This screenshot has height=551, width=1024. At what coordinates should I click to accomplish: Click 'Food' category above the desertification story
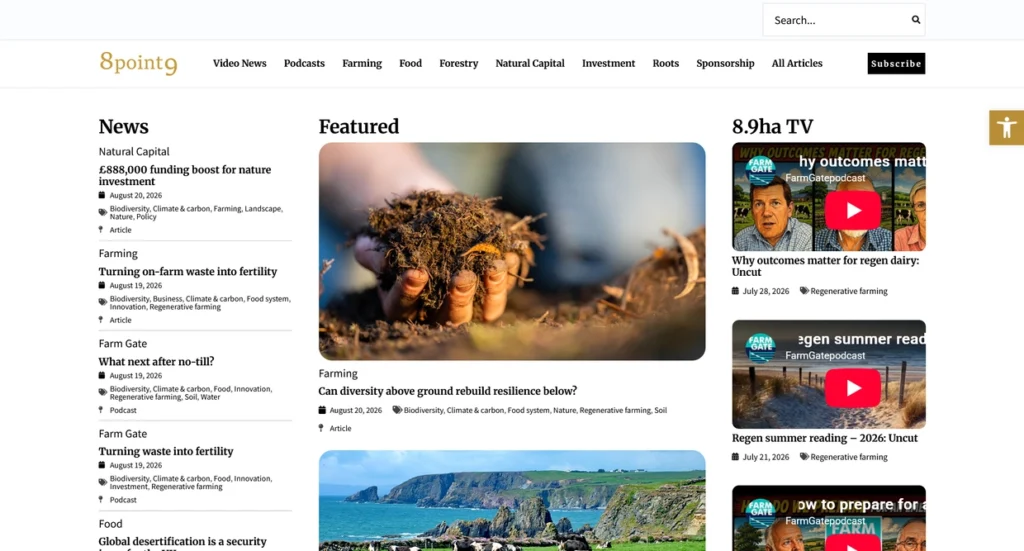pyautogui.click(x=110, y=524)
